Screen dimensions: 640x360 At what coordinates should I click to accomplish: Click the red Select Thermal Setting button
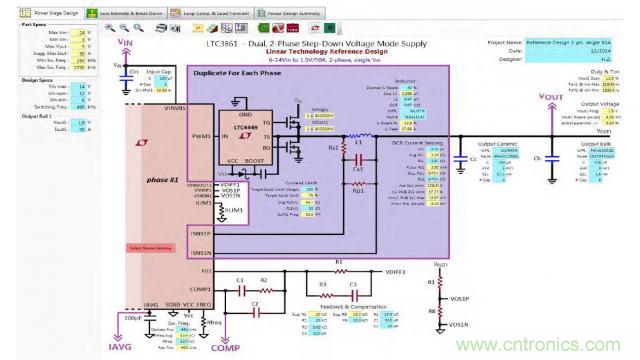151,248
